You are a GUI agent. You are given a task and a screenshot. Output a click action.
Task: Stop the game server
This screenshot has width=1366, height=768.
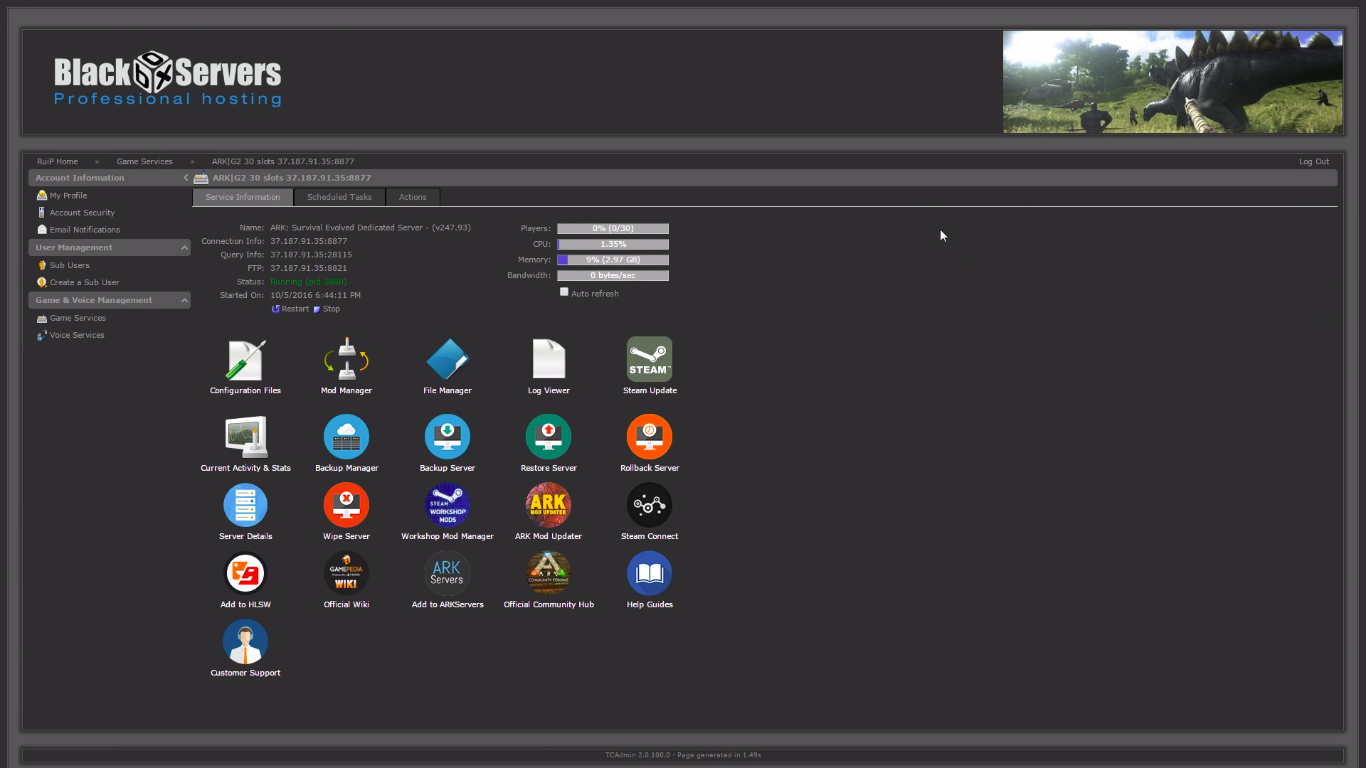click(327, 309)
